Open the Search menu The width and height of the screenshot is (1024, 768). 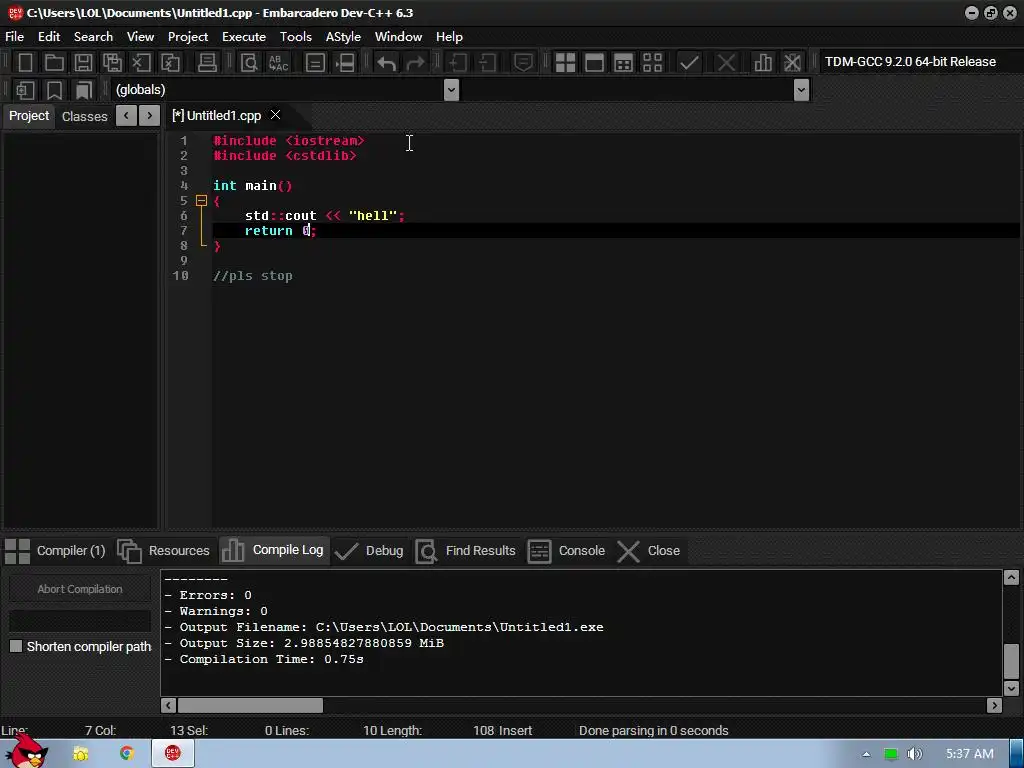point(93,37)
